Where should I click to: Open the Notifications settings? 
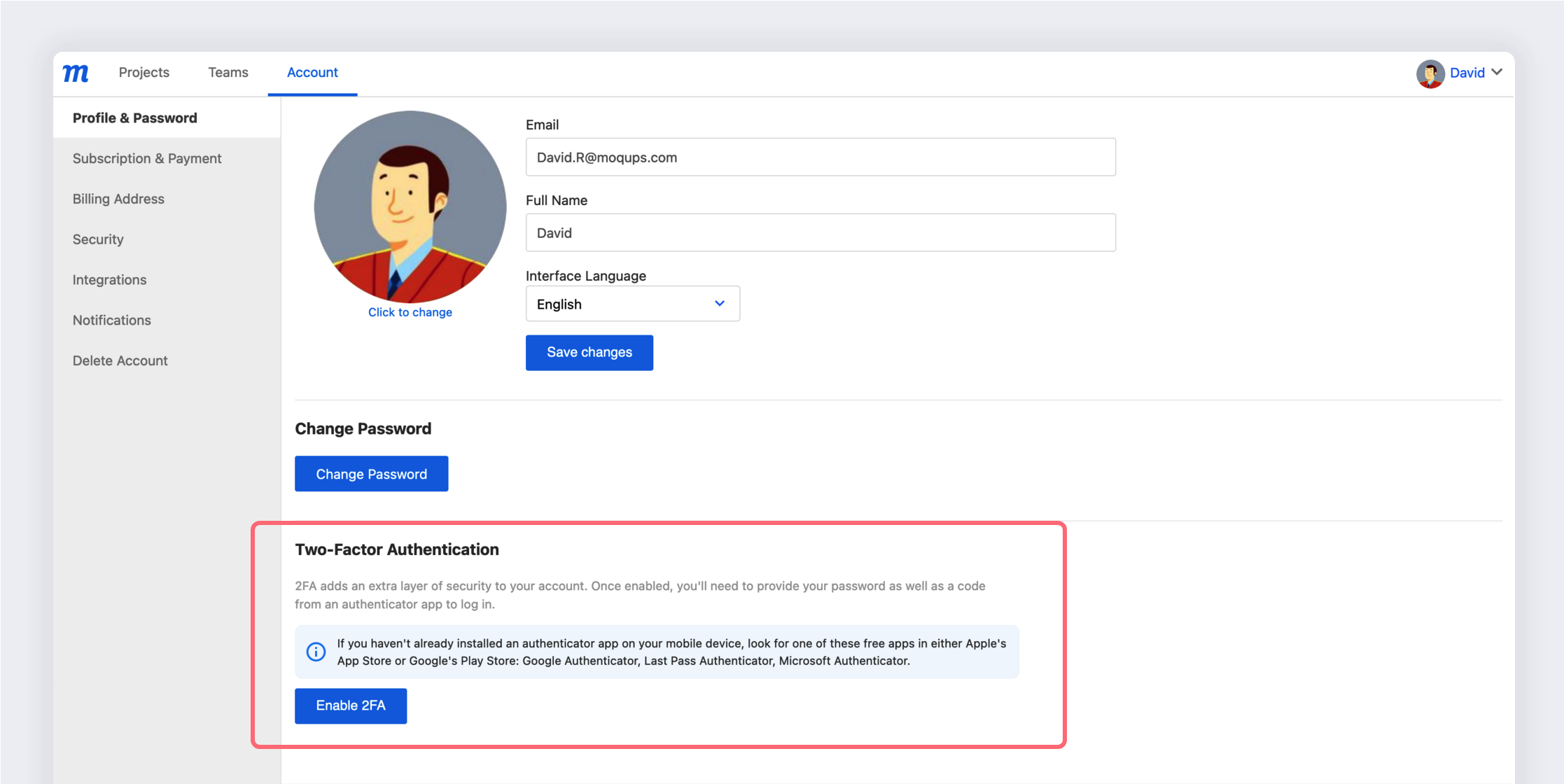tap(111, 320)
